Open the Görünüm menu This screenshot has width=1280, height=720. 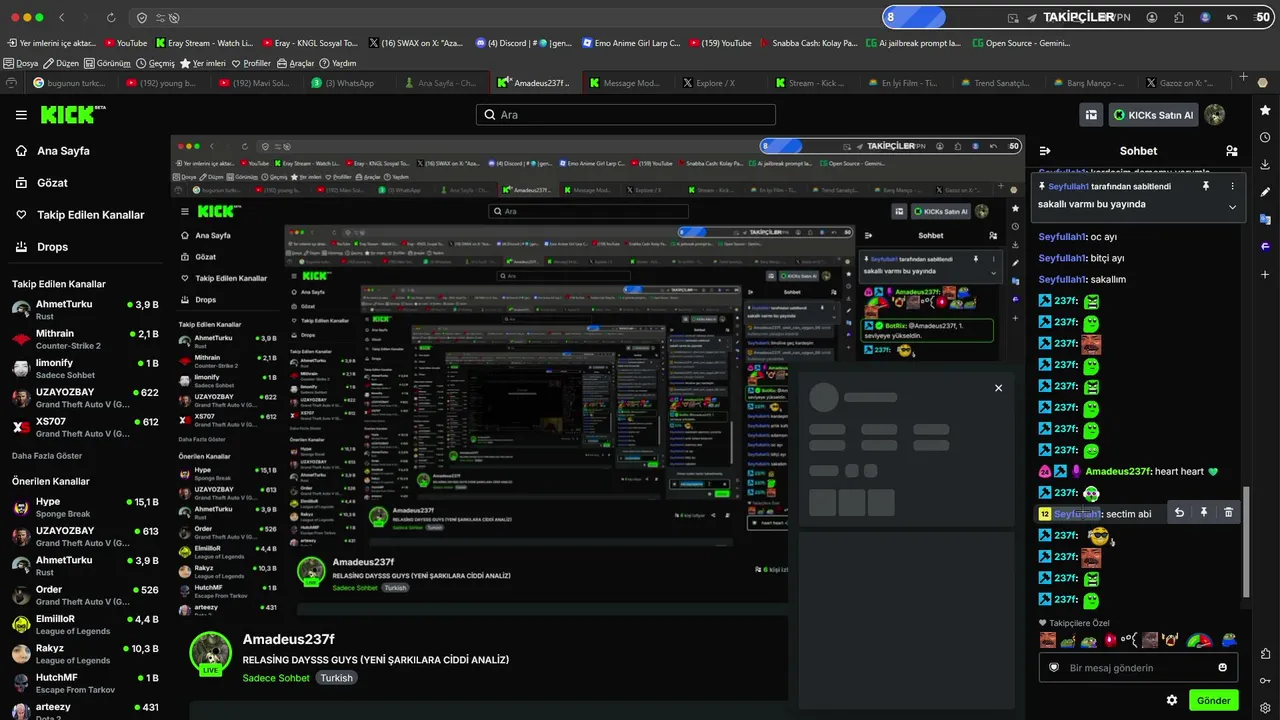(108, 63)
